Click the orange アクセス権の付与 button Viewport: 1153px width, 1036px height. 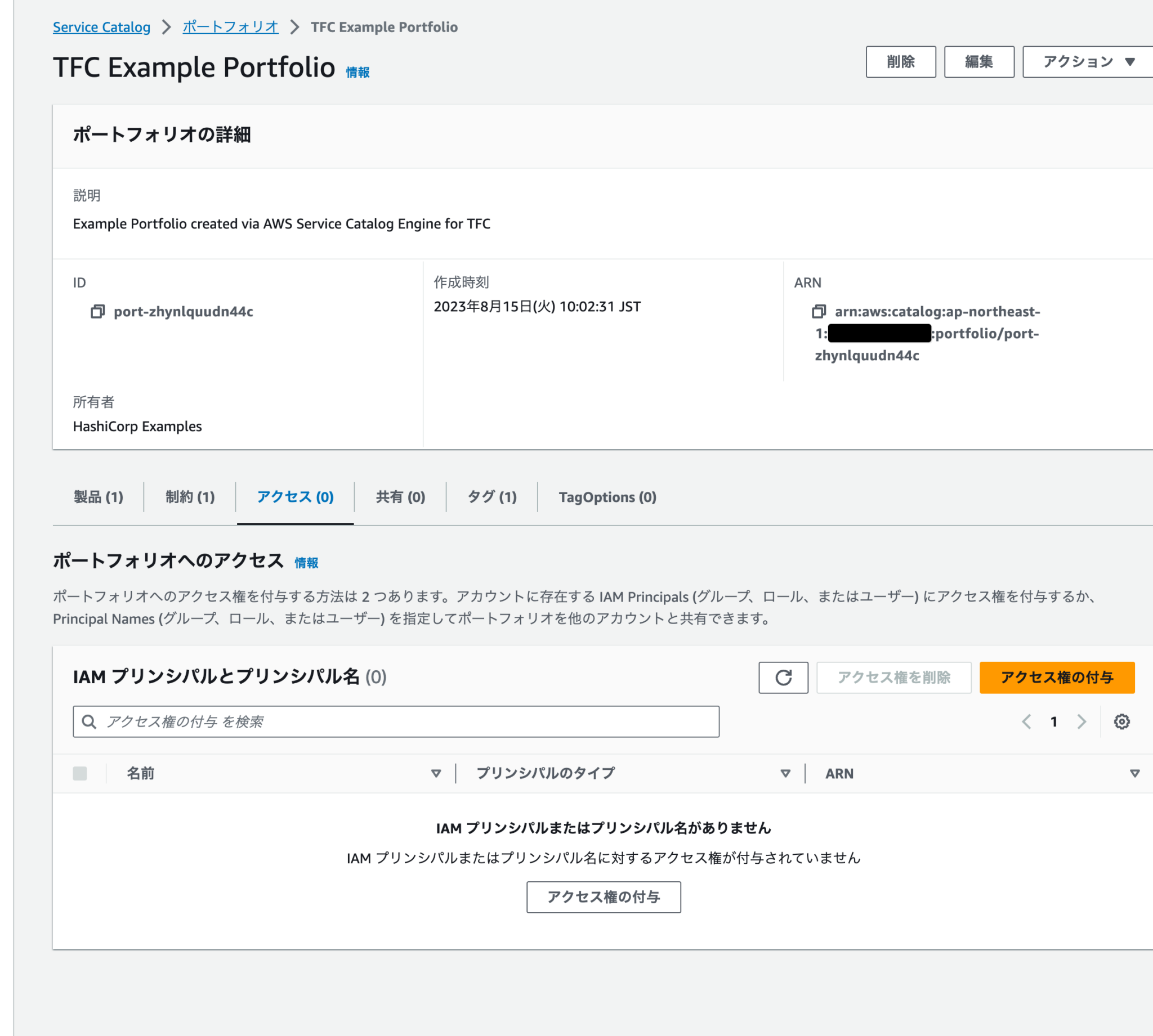click(x=1057, y=678)
